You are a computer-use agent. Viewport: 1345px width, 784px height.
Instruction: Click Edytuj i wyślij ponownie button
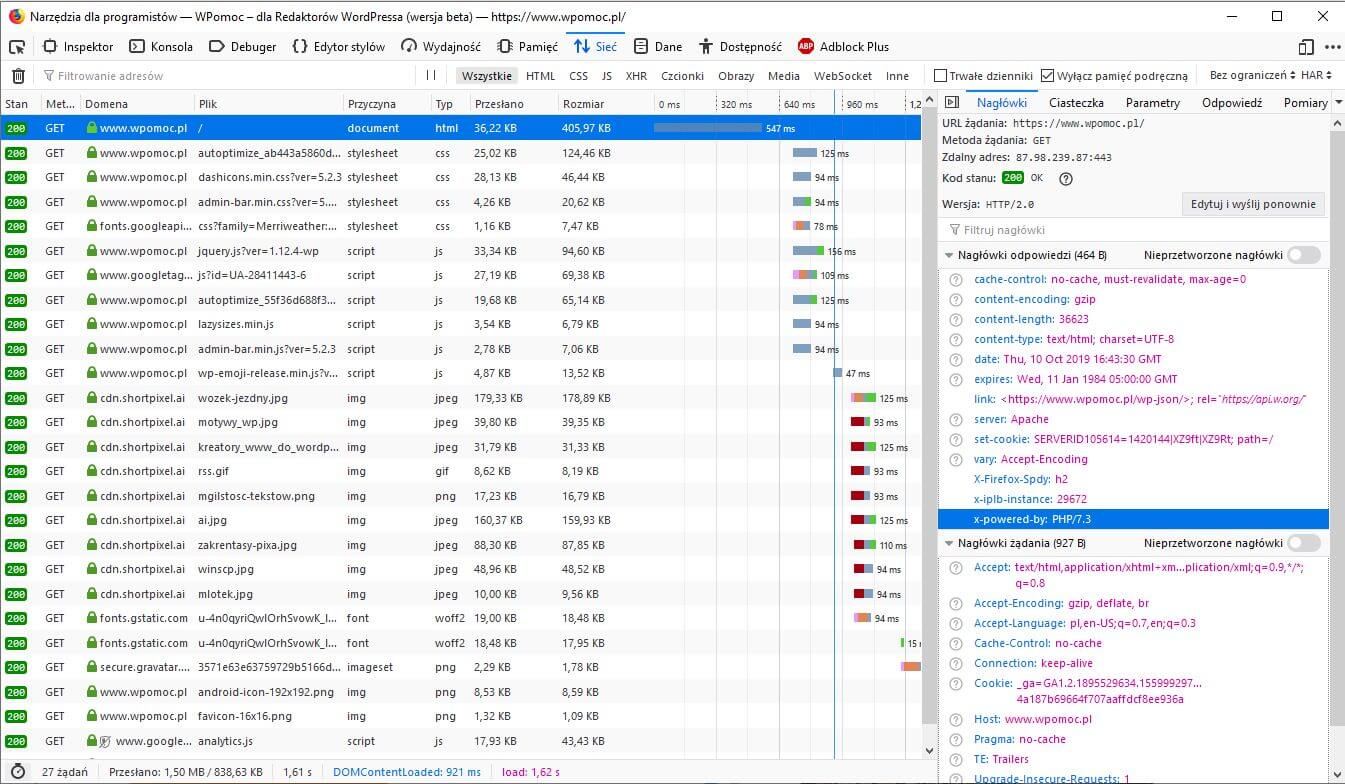point(1253,204)
